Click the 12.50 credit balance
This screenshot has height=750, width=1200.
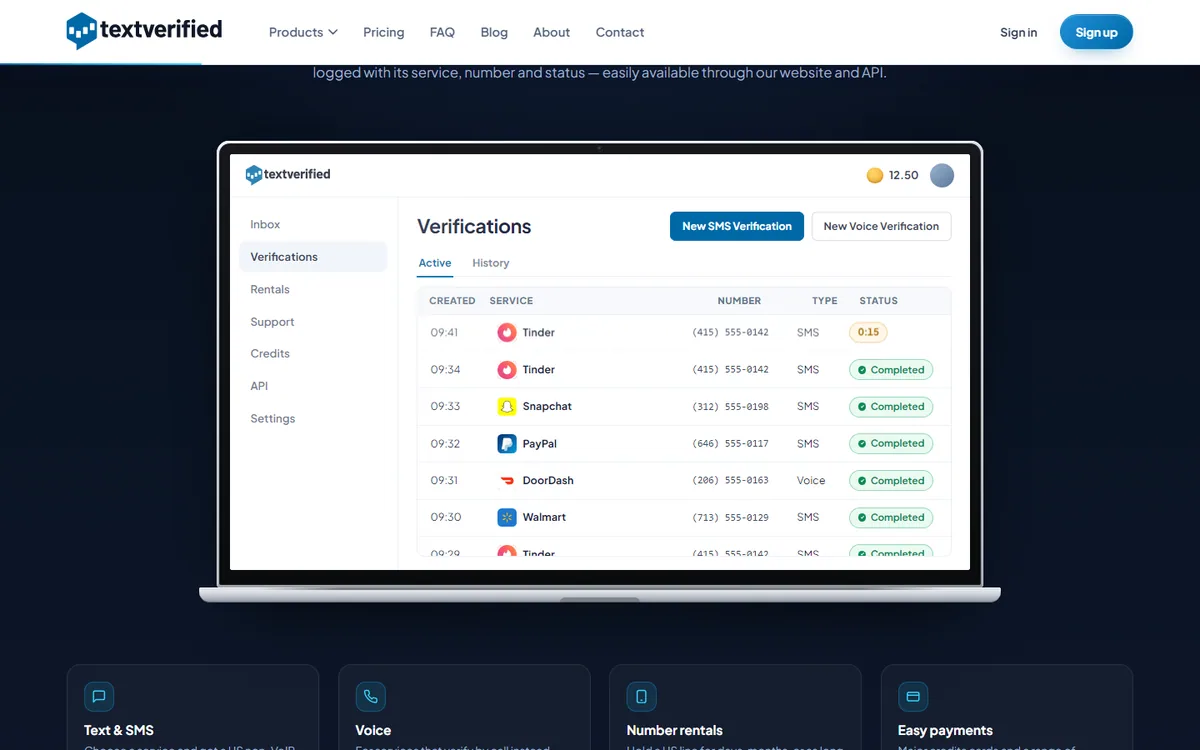pos(904,175)
